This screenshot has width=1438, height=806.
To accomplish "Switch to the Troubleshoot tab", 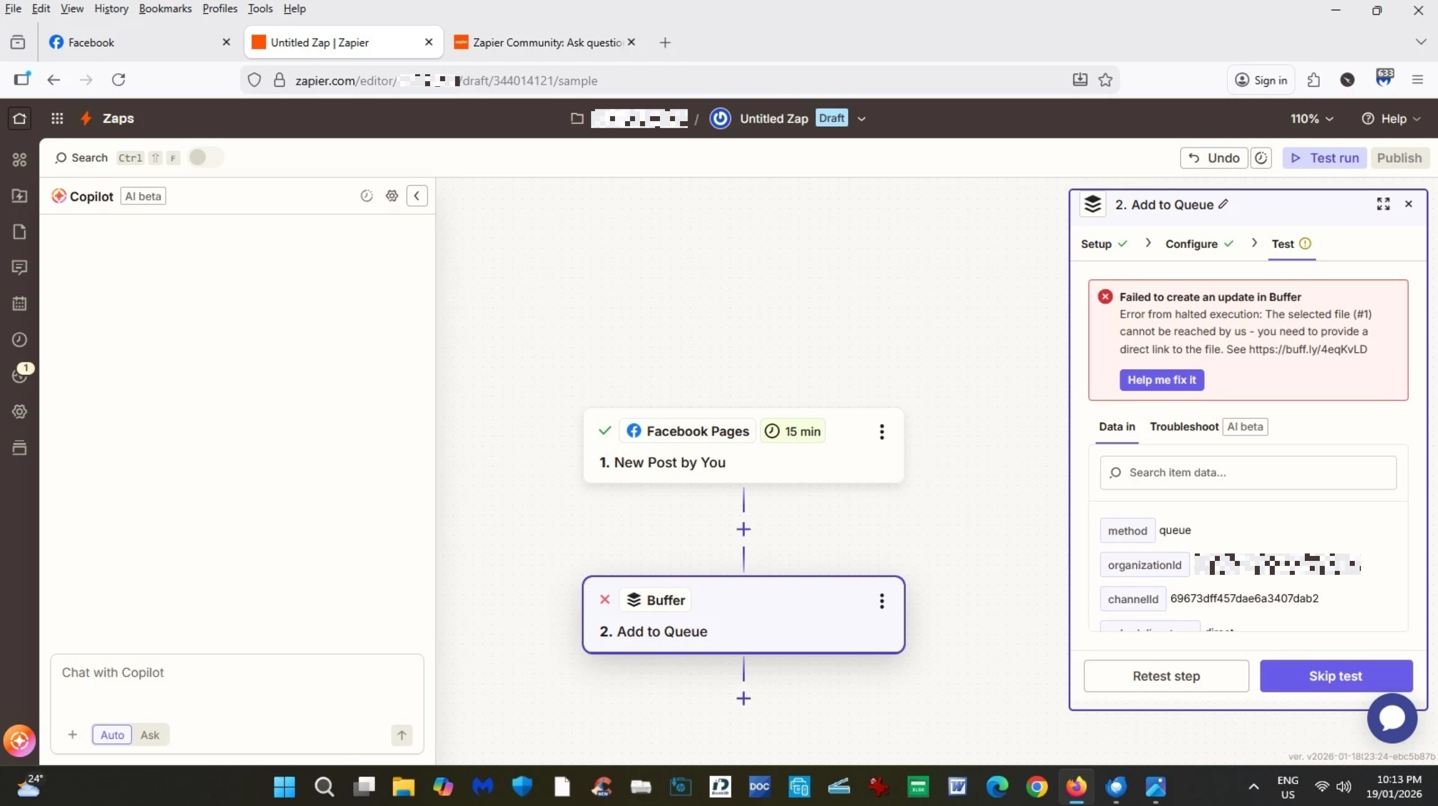I will (1183, 427).
